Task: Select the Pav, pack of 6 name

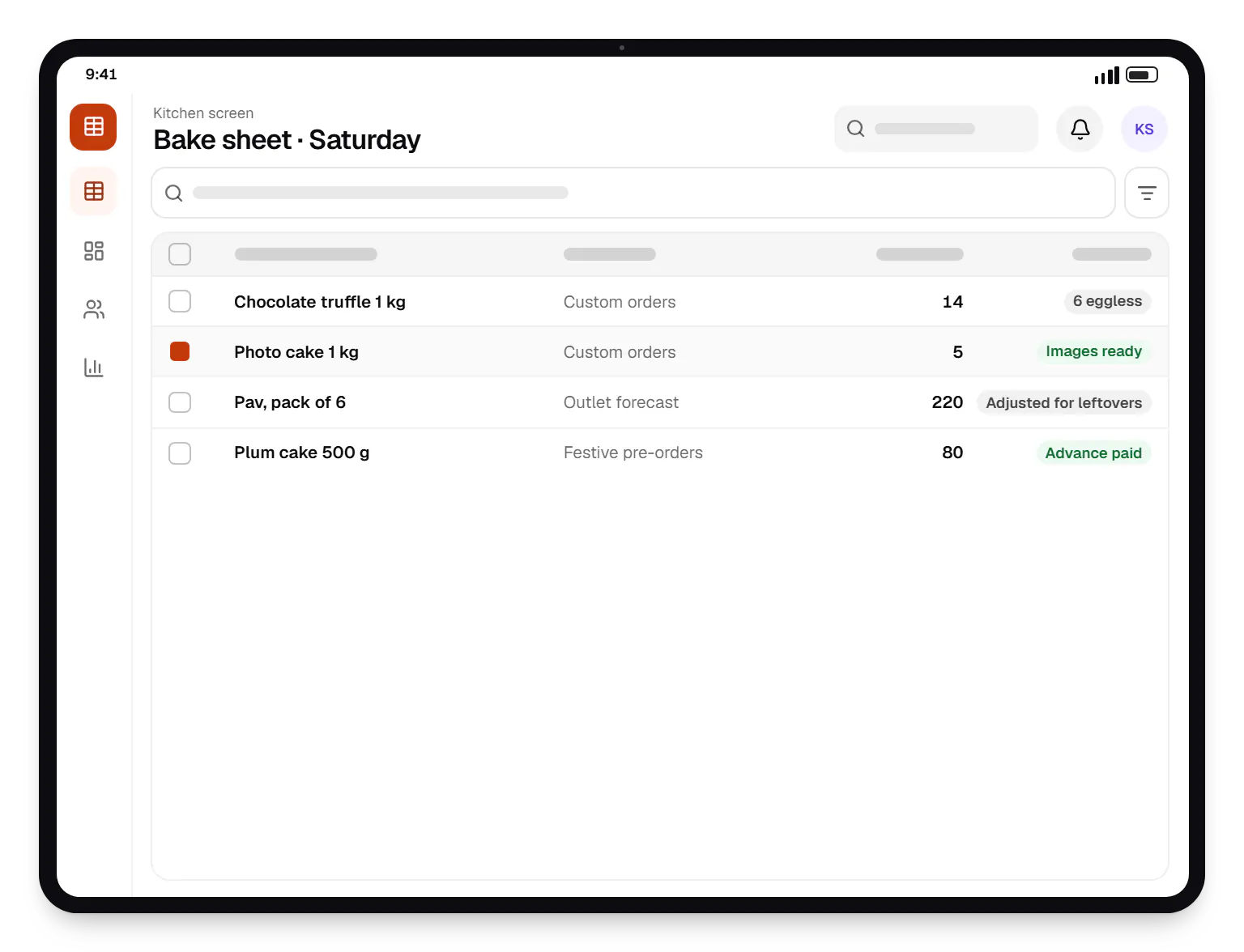Action: (x=290, y=402)
